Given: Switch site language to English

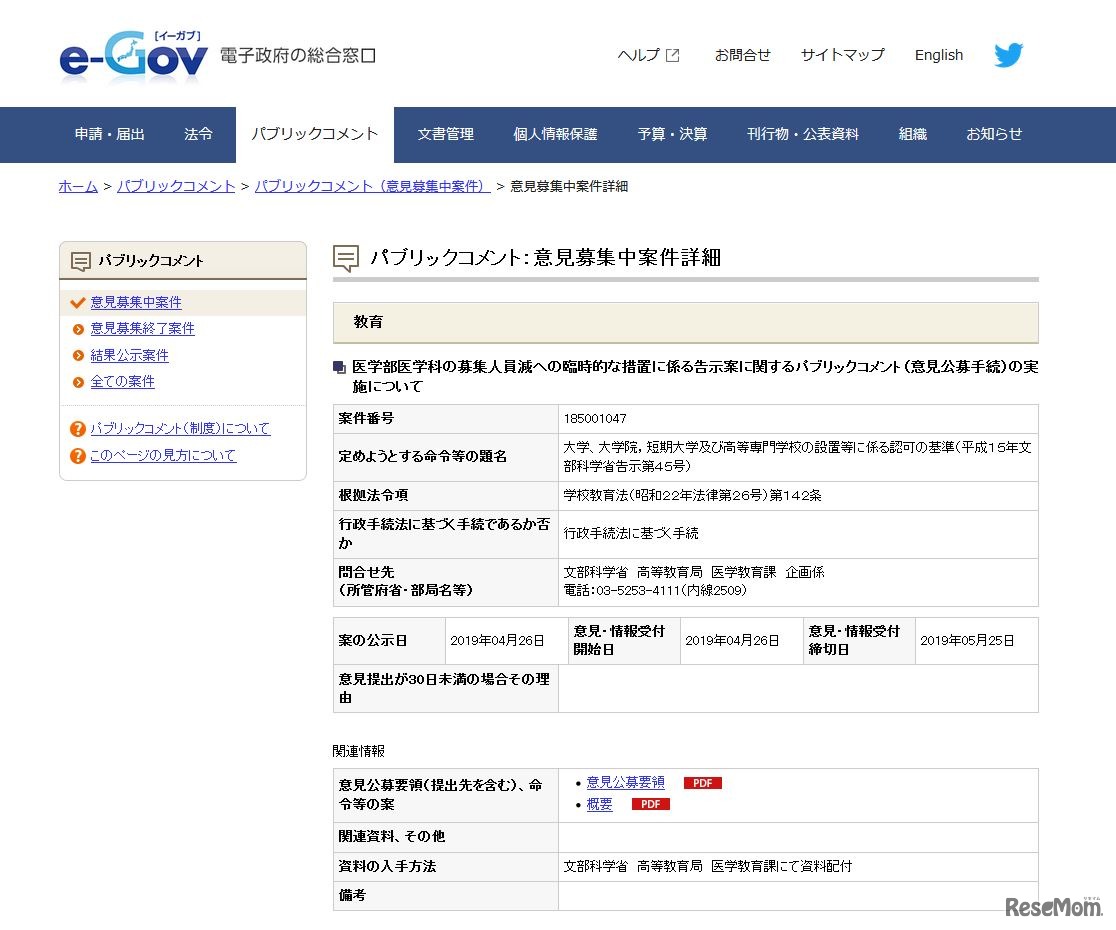Looking at the screenshot, I should click(x=938, y=56).
